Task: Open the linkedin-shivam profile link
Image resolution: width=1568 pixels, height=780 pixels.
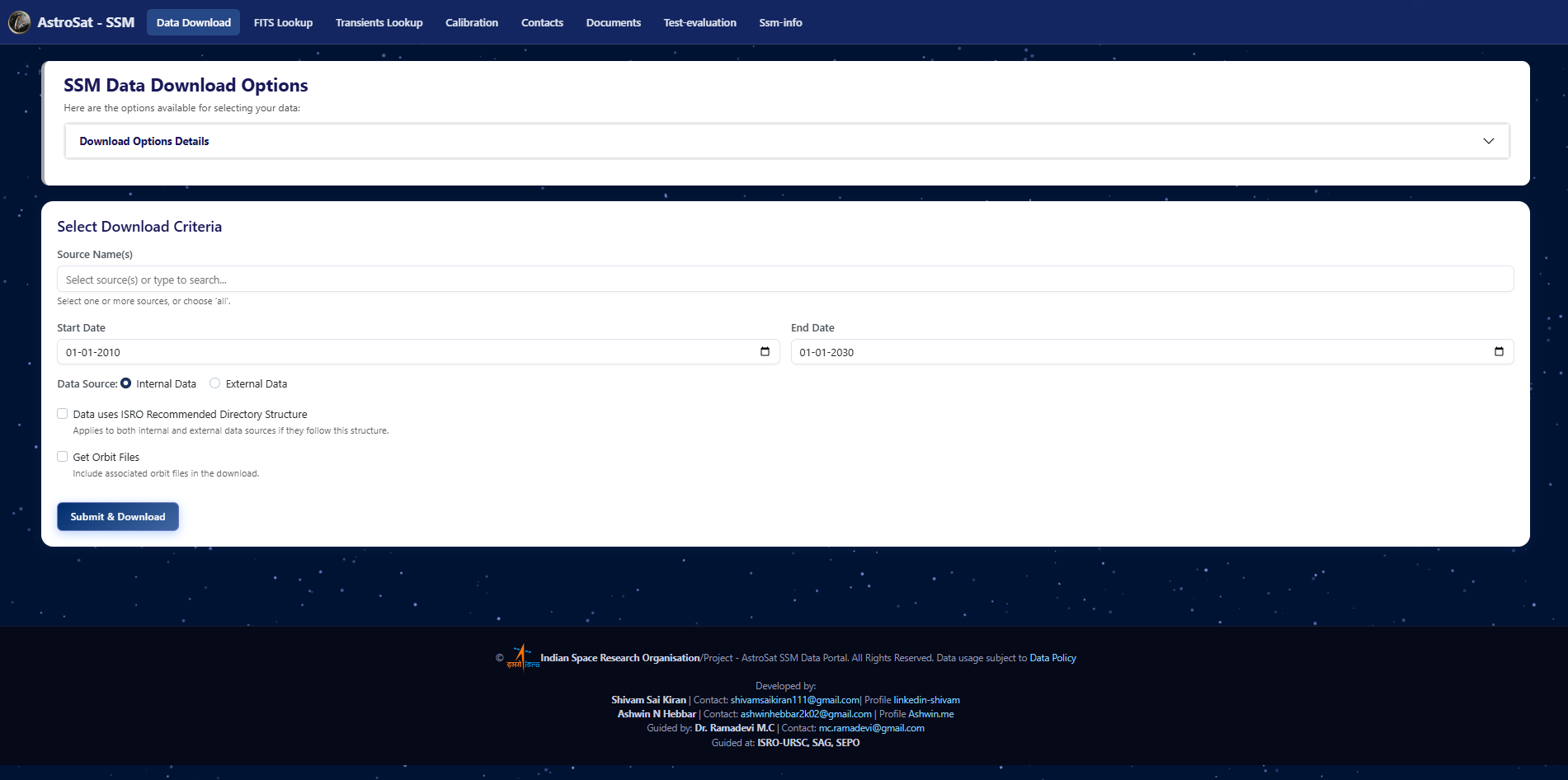Action: coord(926,700)
